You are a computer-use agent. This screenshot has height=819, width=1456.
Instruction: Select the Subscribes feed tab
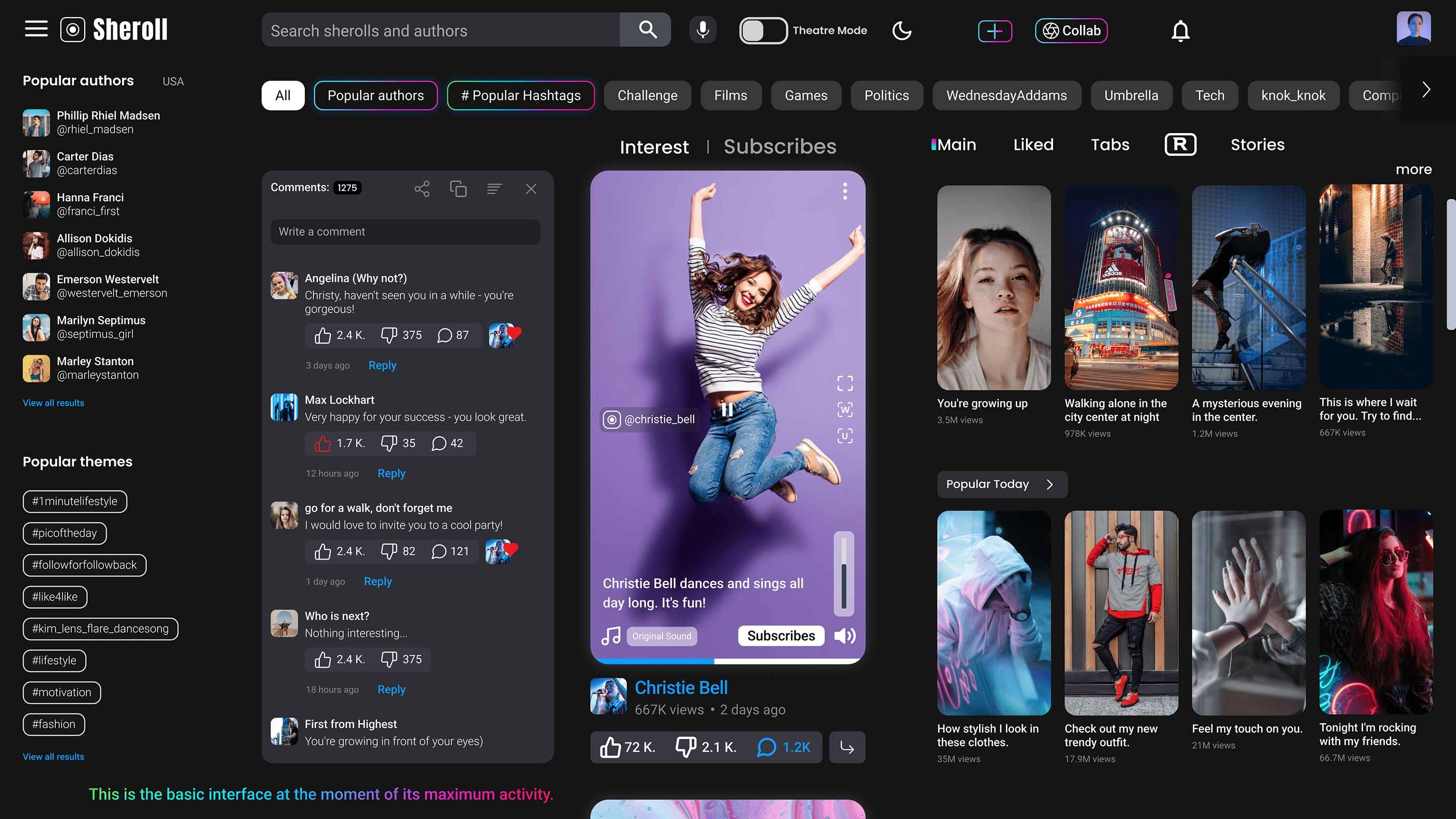point(779,147)
